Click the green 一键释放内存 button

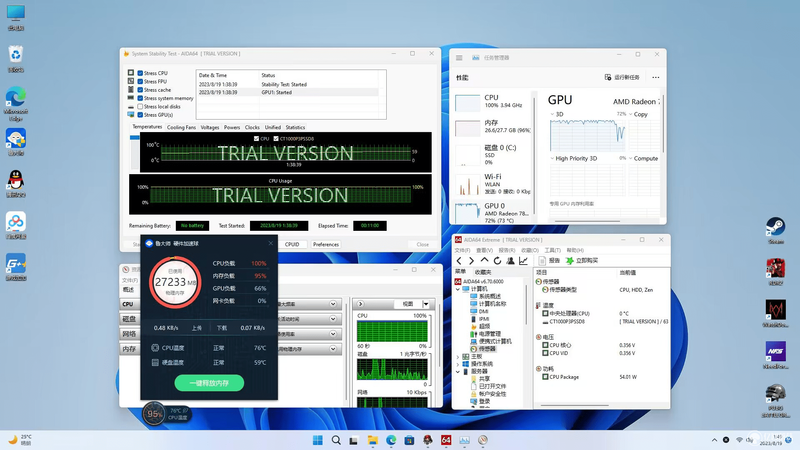pyautogui.click(x=209, y=383)
